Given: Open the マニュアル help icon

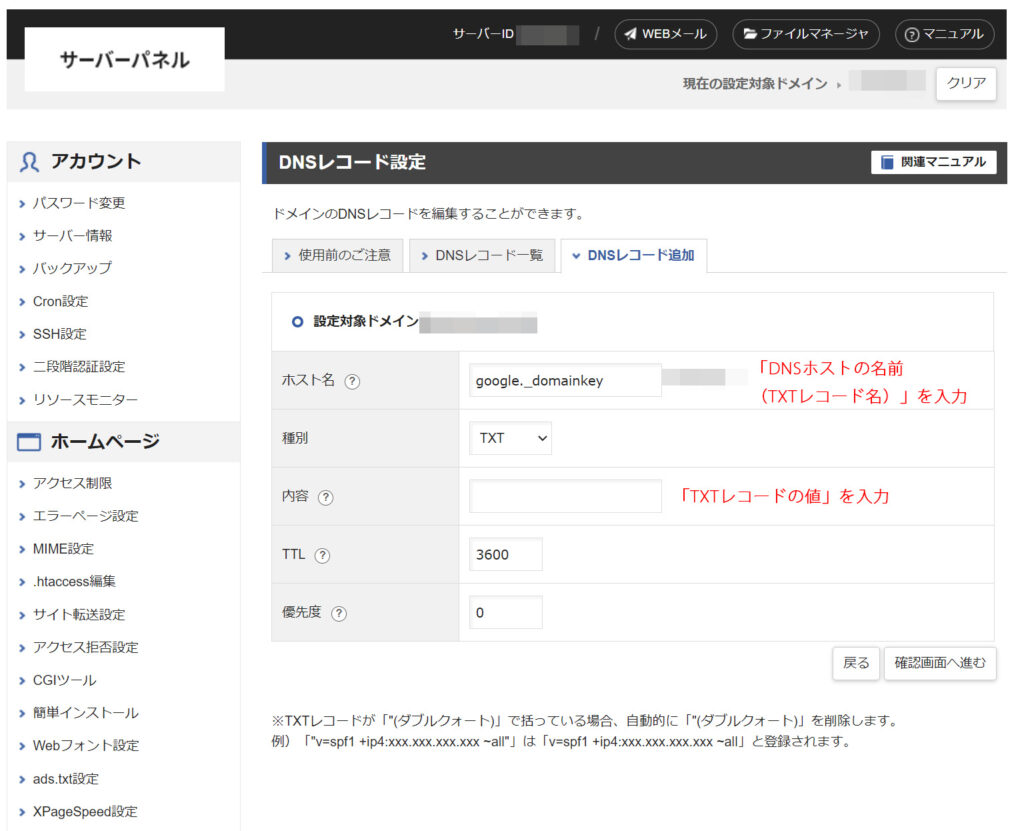Looking at the screenshot, I should pos(911,33).
